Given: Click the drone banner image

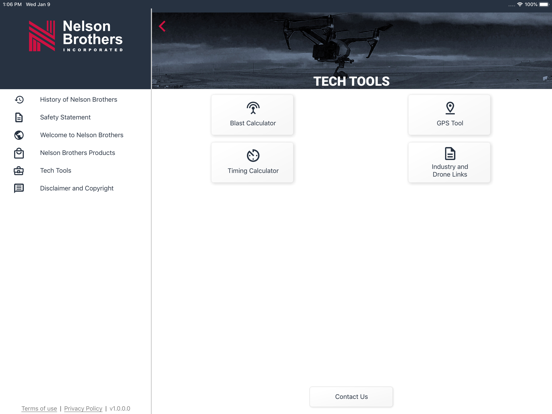Looking at the screenshot, I should coord(352,50).
